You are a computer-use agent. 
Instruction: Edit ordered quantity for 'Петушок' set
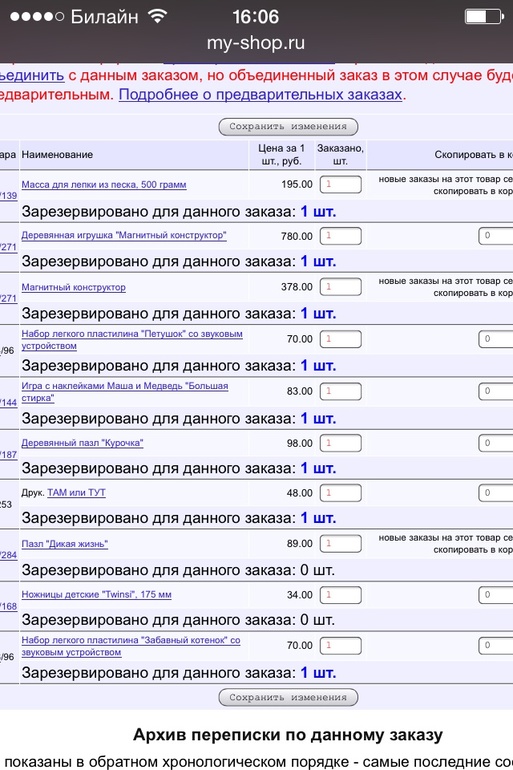click(341, 339)
